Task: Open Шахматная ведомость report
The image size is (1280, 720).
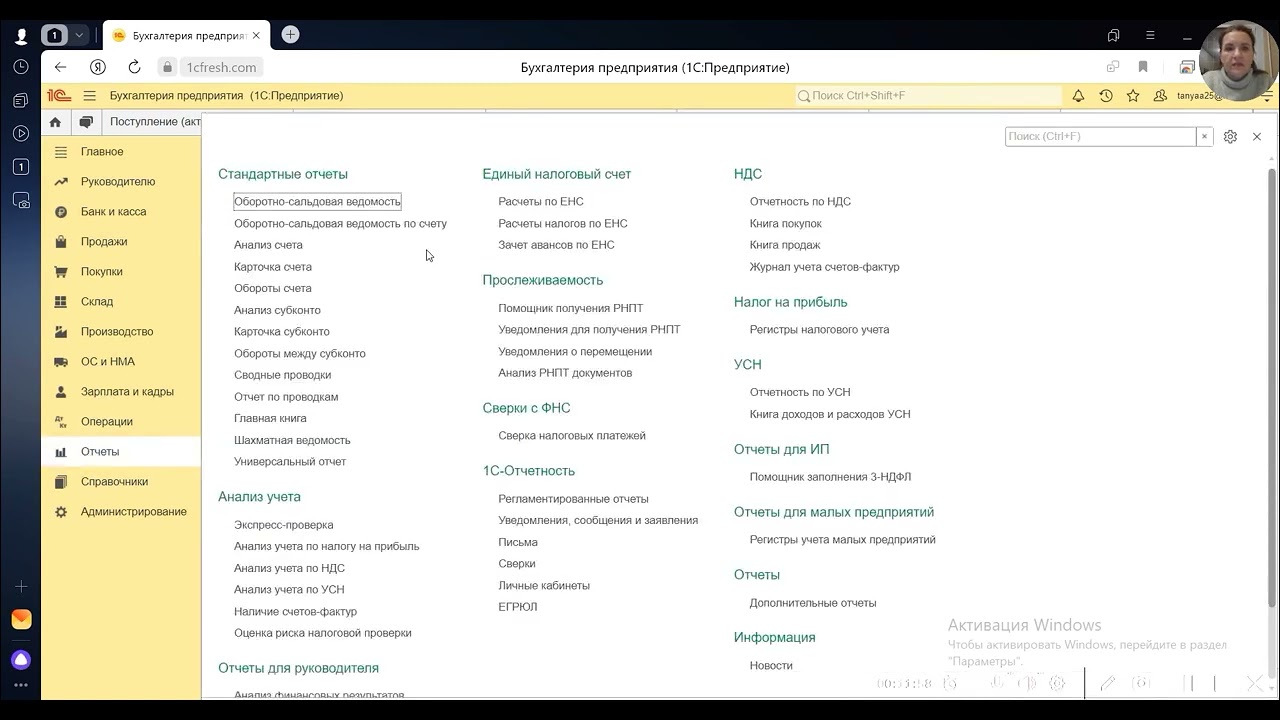Action: [292, 440]
